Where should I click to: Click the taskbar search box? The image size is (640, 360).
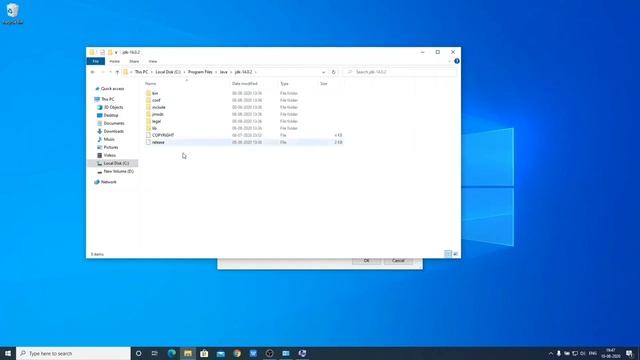(73, 353)
